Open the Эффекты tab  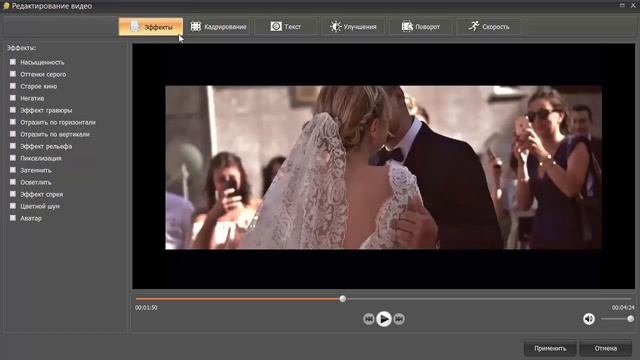[151, 27]
